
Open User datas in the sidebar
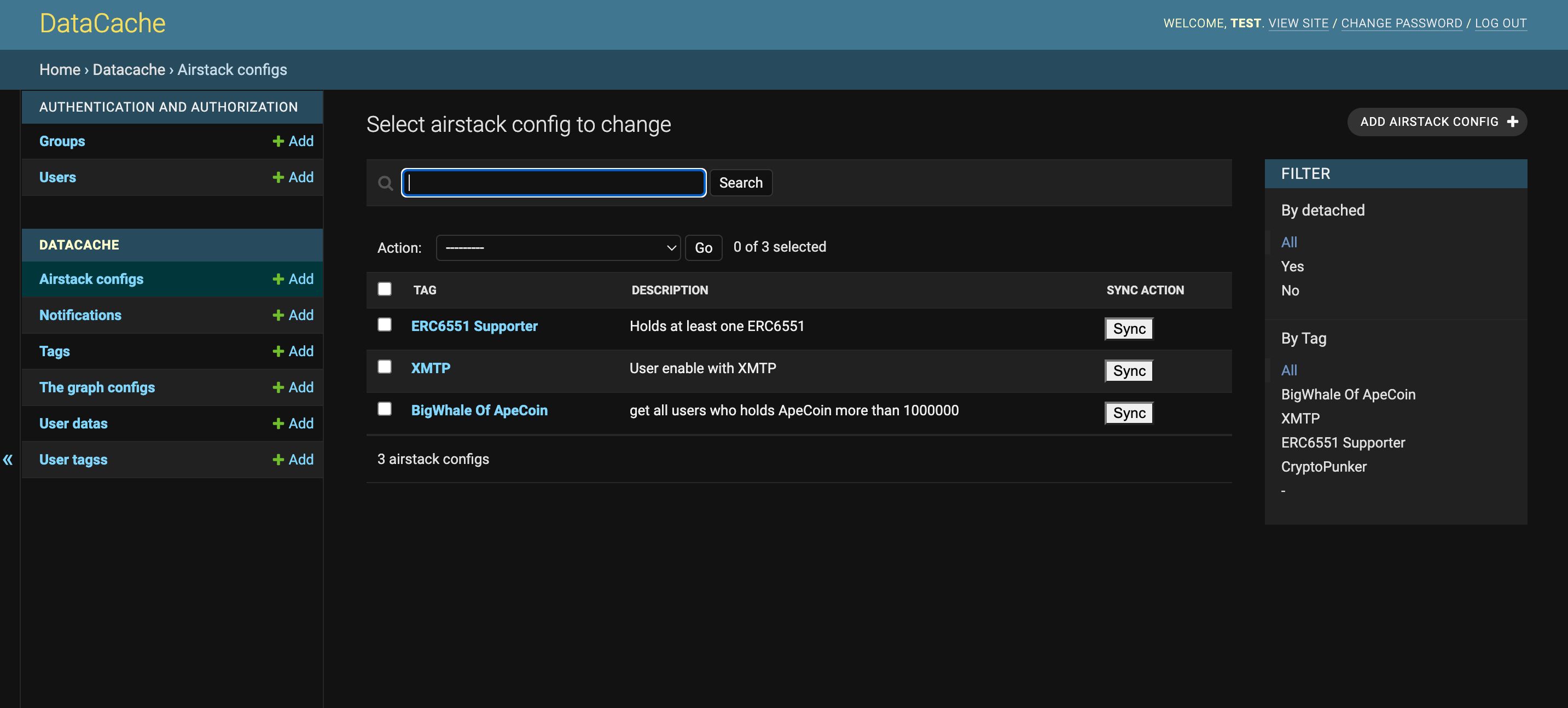click(74, 423)
